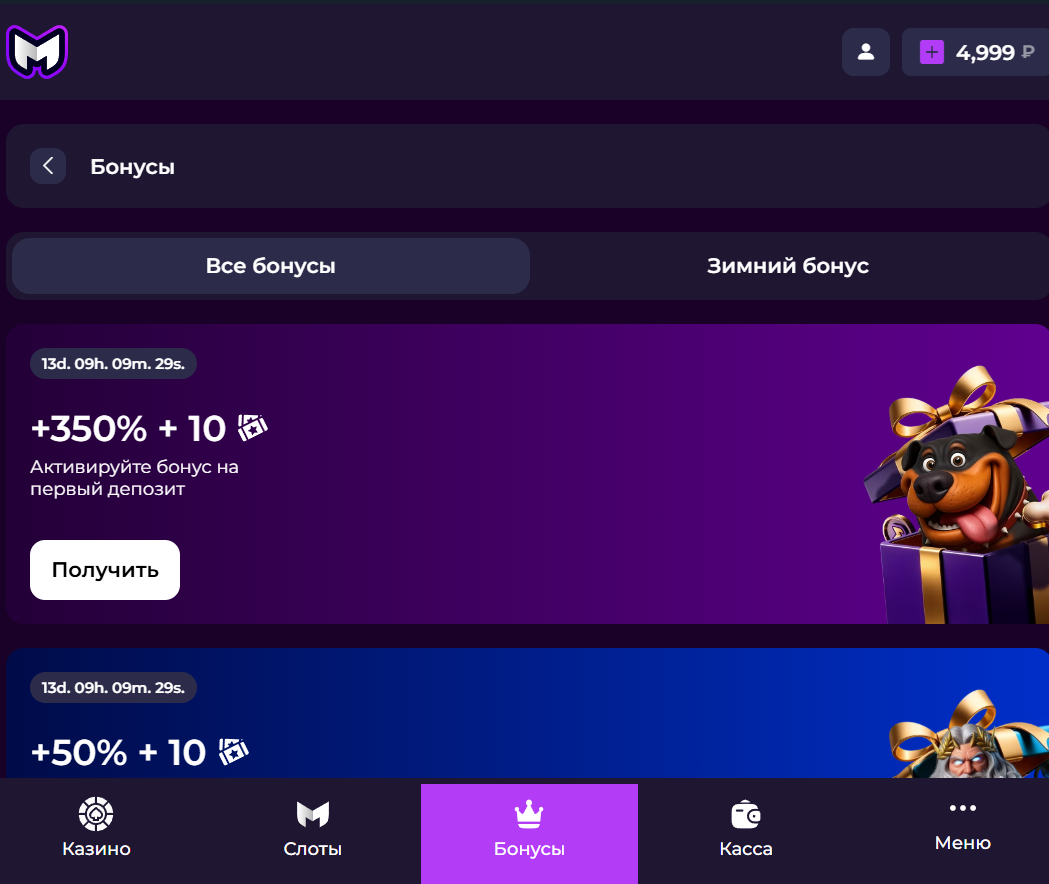
Task: Click the timer on the blue bonus card
Action: pyautogui.click(x=113, y=687)
